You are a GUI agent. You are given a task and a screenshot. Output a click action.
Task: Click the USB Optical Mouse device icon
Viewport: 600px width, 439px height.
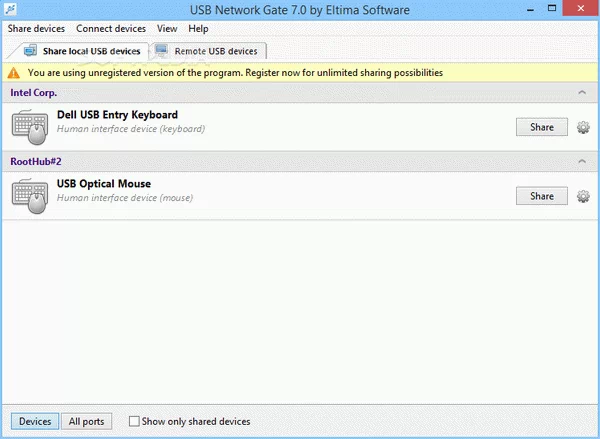pyautogui.click(x=30, y=196)
